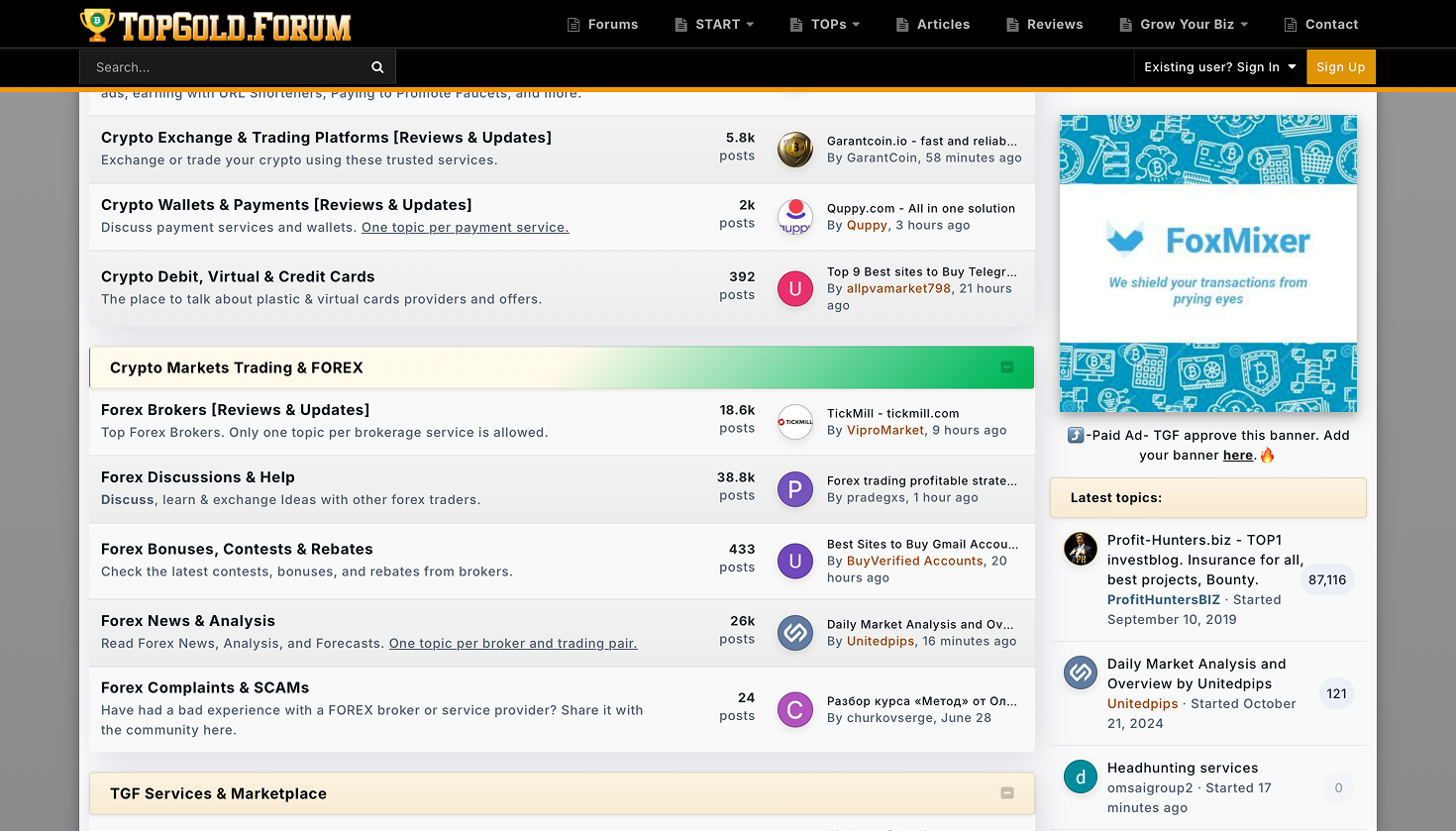Open Daily Market Analysis post in Forex News

(921, 625)
